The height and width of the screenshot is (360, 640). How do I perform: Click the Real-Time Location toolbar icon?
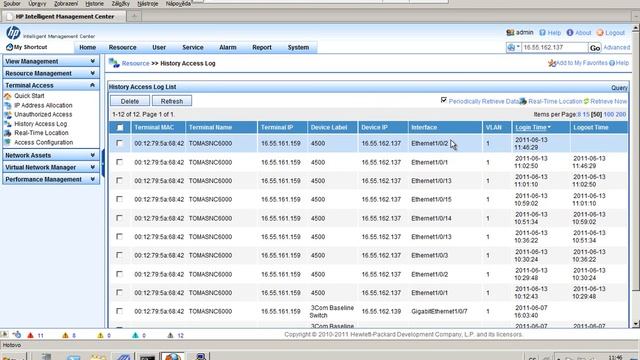point(523,101)
